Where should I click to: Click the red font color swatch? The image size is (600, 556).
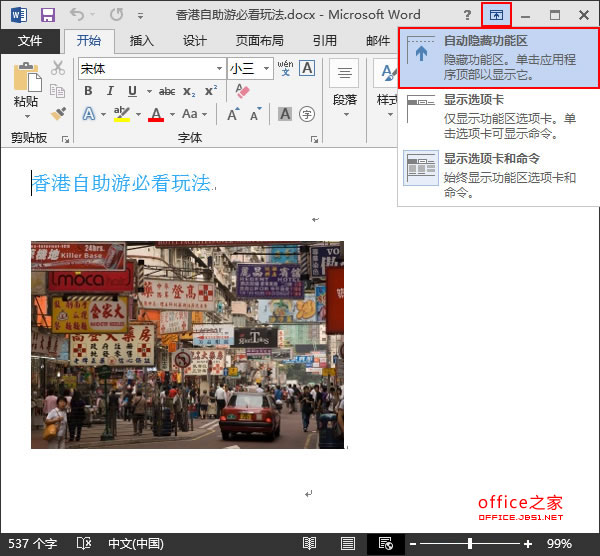(156, 114)
